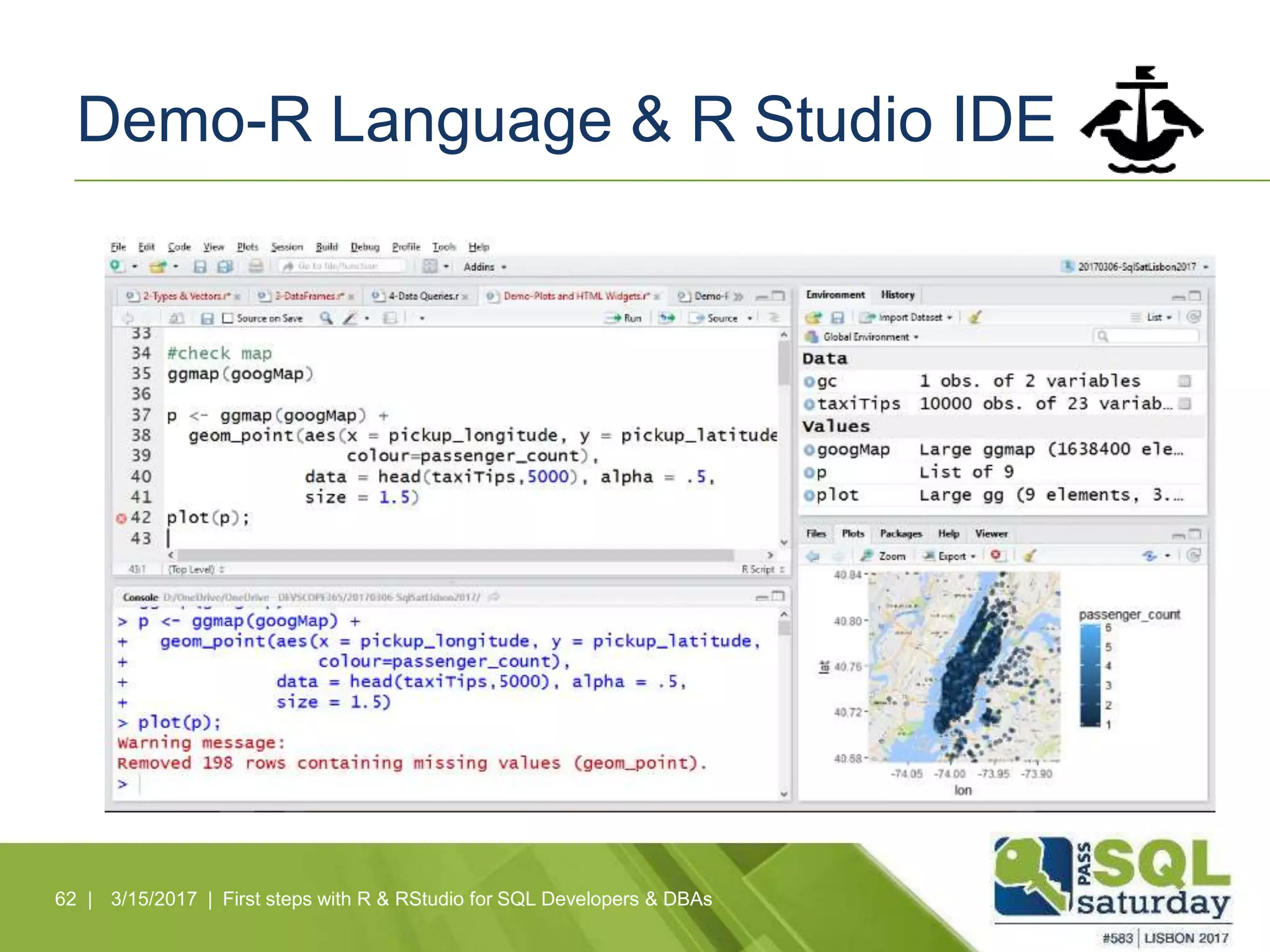This screenshot has width=1270, height=952.
Task: Click the breakpoint marker on line 42
Action: click(122, 518)
